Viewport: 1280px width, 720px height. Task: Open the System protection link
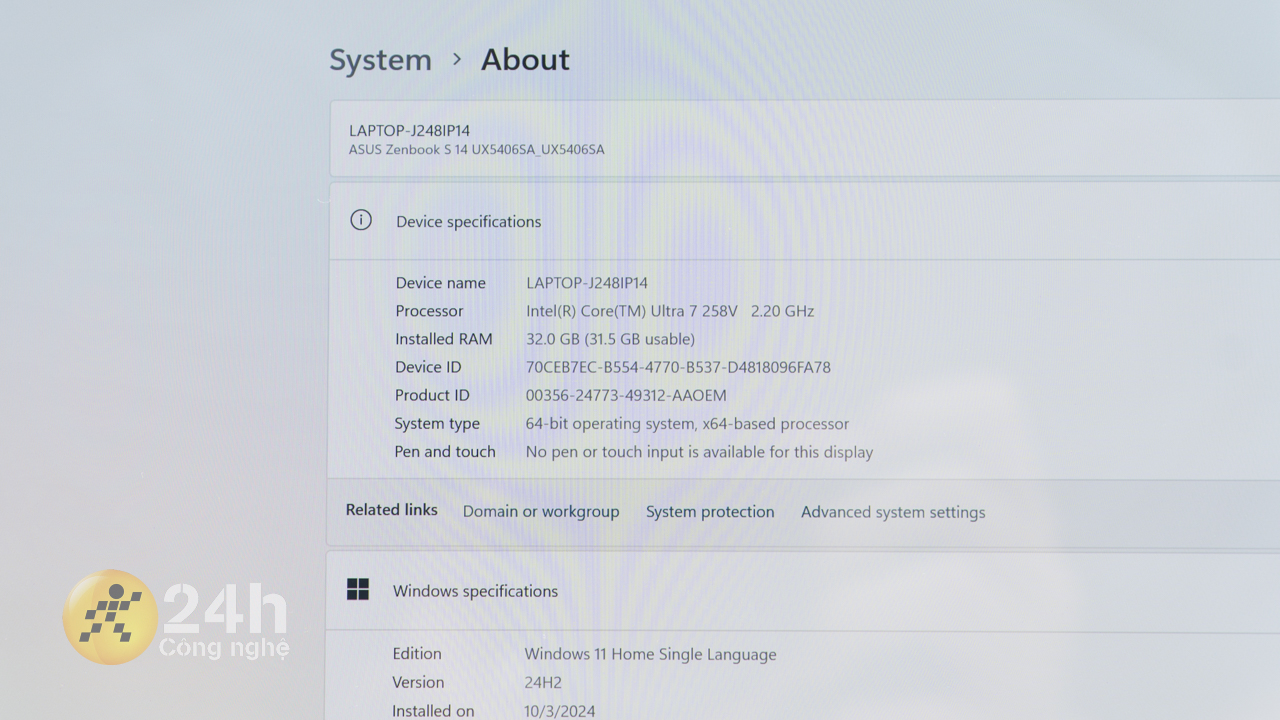710,511
